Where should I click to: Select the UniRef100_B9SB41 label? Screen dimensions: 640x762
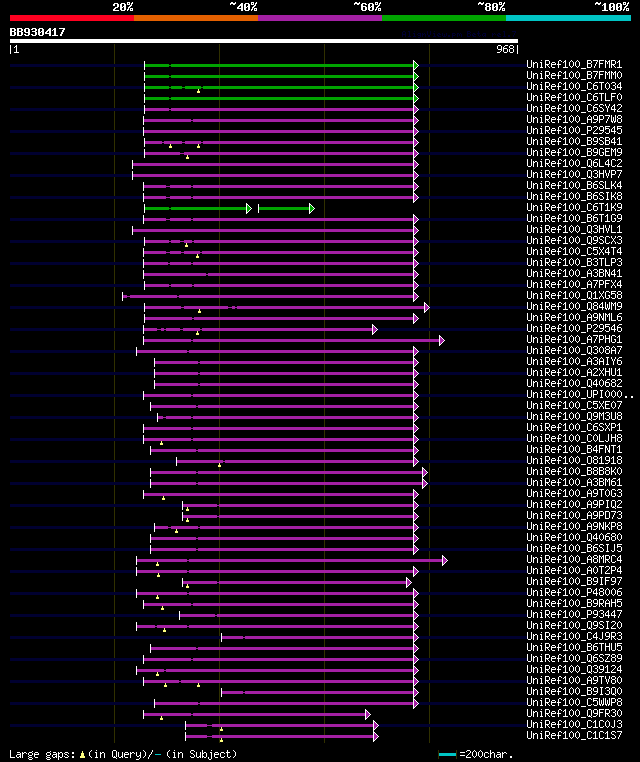coord(574,141)
